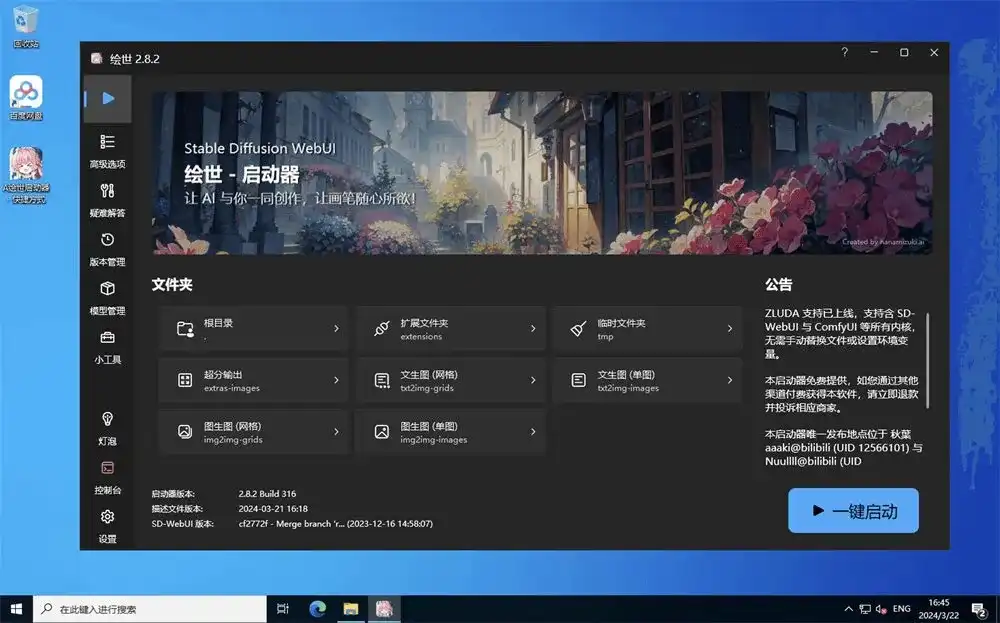The height and width of the screenshot is (623, 1000).
Task: Click the help question mark icon
Action: click(845, 53)
